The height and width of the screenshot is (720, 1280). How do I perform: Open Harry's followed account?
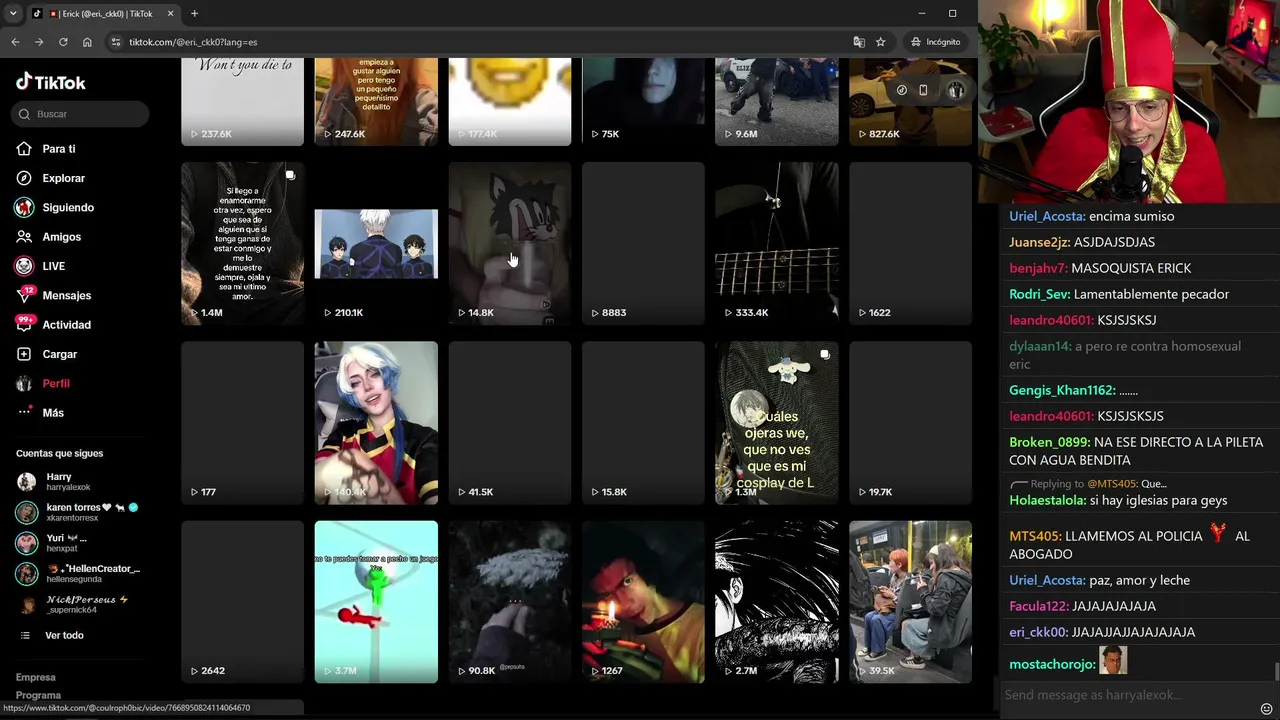point(80,482)
